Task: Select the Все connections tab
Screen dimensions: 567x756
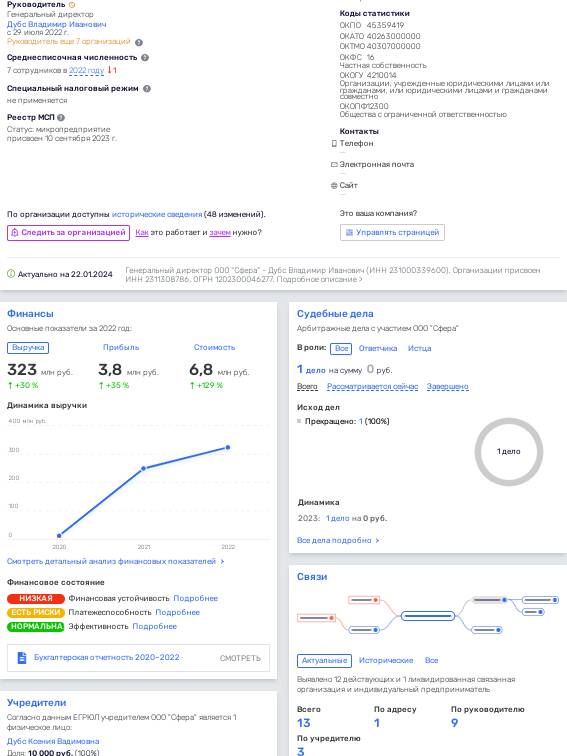Action: tap(432, 661)
